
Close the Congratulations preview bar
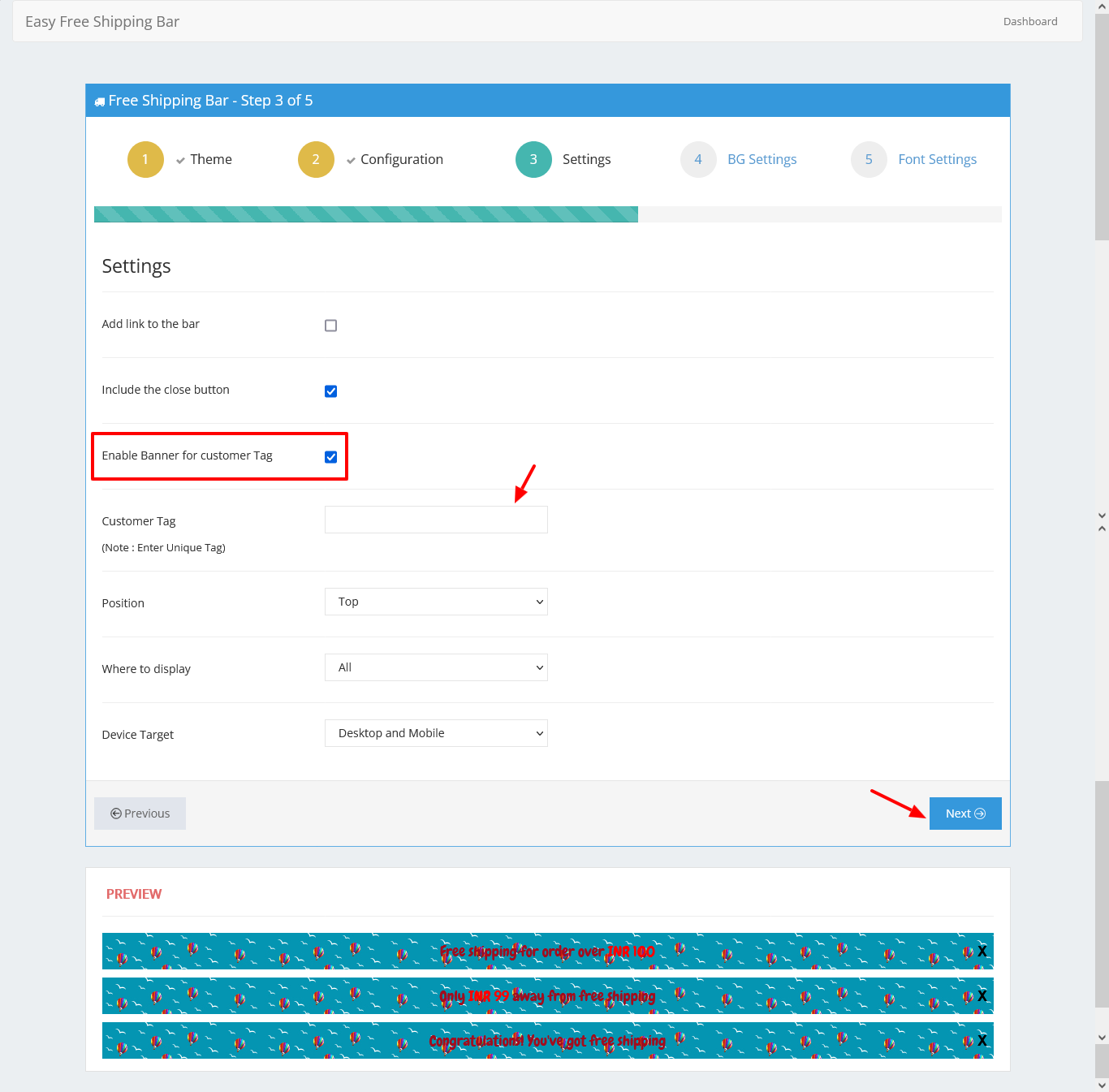[982, 1041]
